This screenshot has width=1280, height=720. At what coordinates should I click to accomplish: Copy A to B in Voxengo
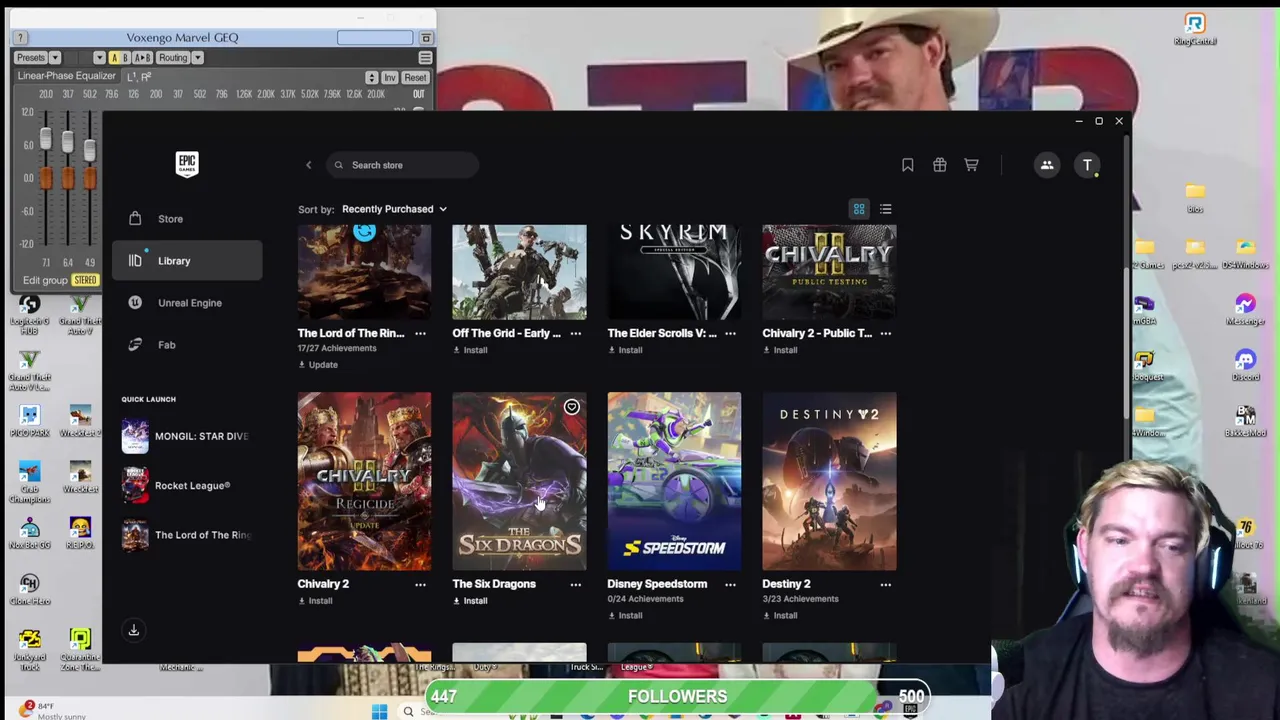click(x=142, y=58)
